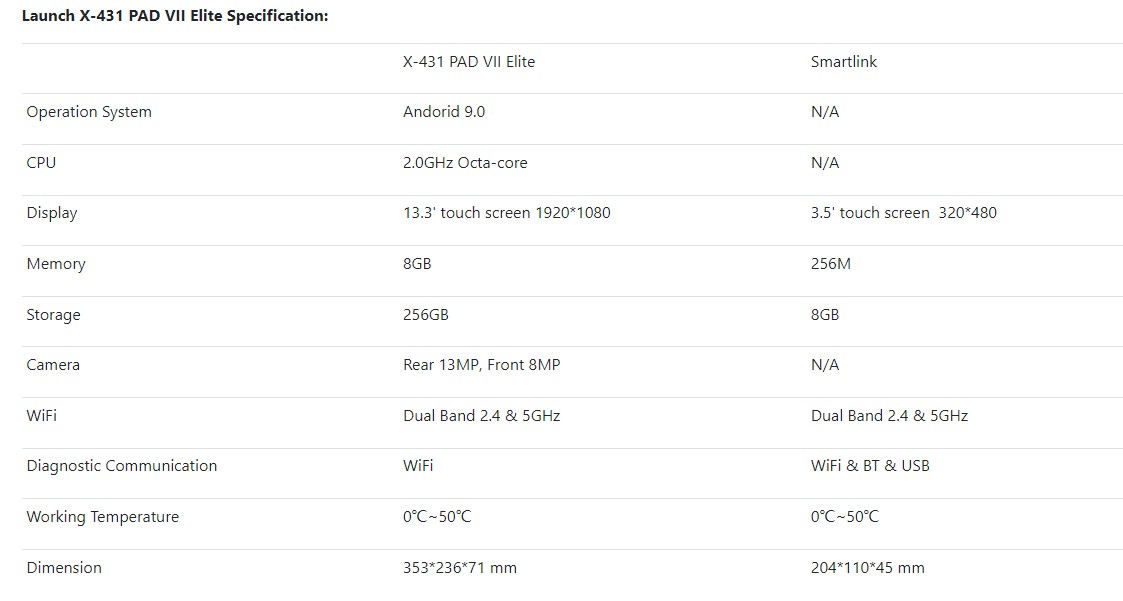The height and width of the screenshot is (601, 1123).
Task: Select the X-431 PAD VII Elite column header
Action: (469, 62)
